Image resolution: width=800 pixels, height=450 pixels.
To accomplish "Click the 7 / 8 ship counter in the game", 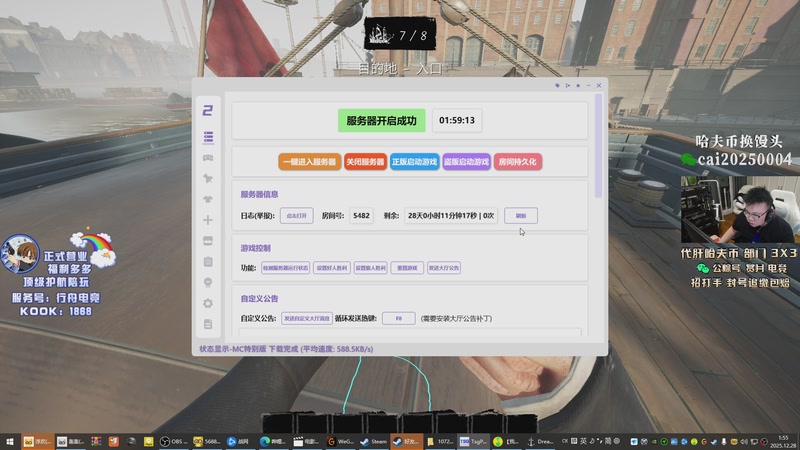I will [x=399, y=35].
